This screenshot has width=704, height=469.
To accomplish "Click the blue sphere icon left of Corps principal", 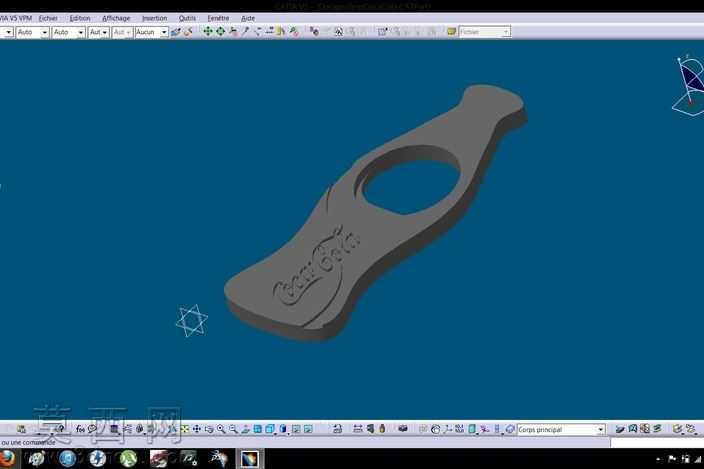I will [x=510, y=429].
